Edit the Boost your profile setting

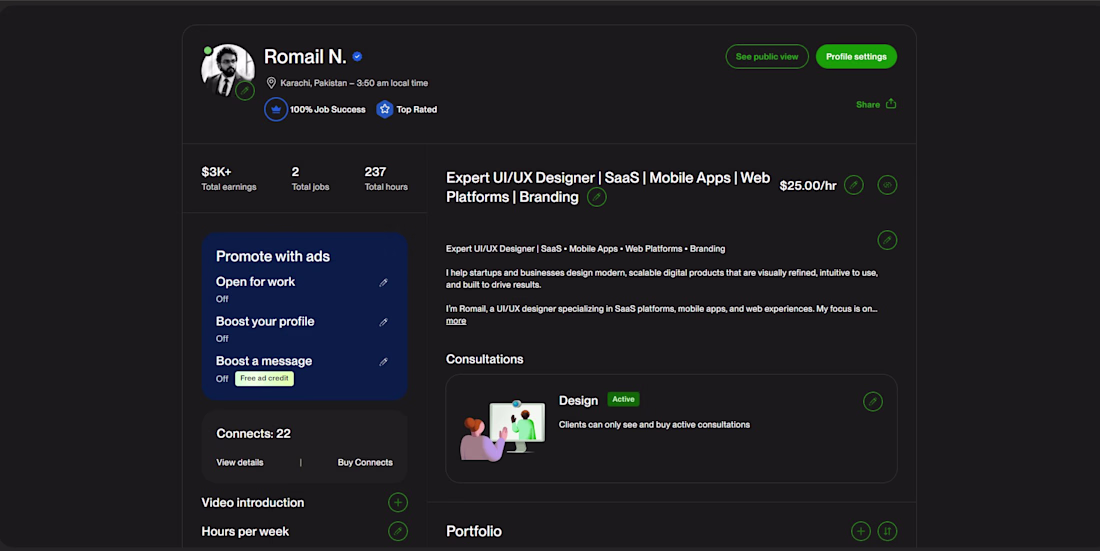coord(384,322)
